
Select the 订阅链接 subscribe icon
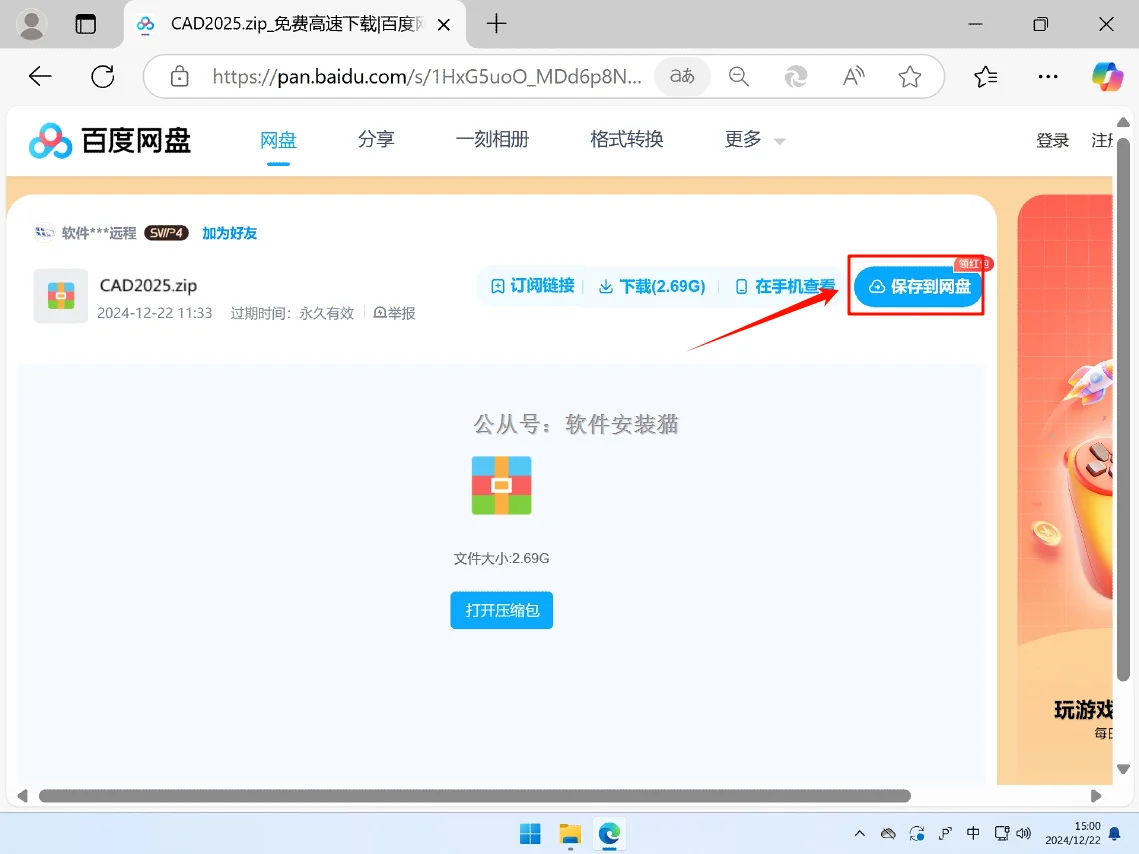pyautogui.click(x=497, y=285)
